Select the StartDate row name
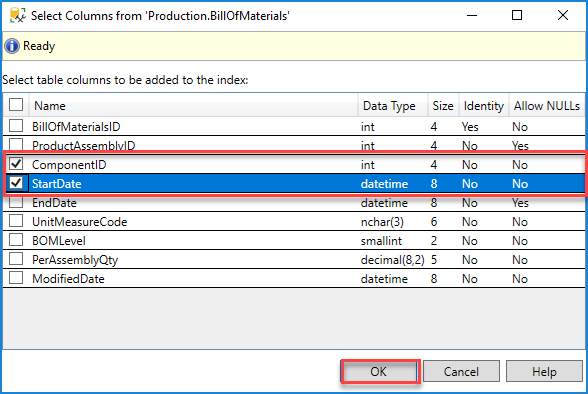 [x=57, y=184]
